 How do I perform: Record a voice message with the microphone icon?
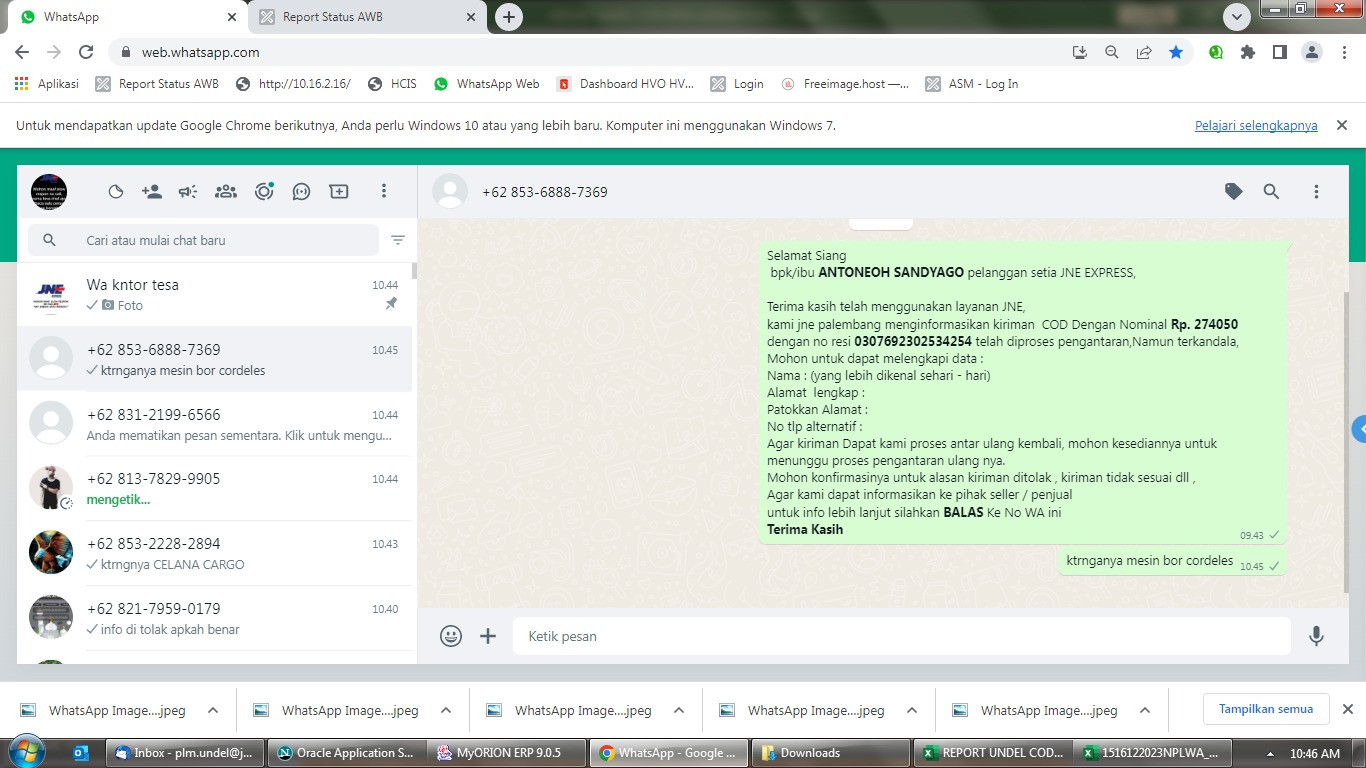pos(1316,636)
